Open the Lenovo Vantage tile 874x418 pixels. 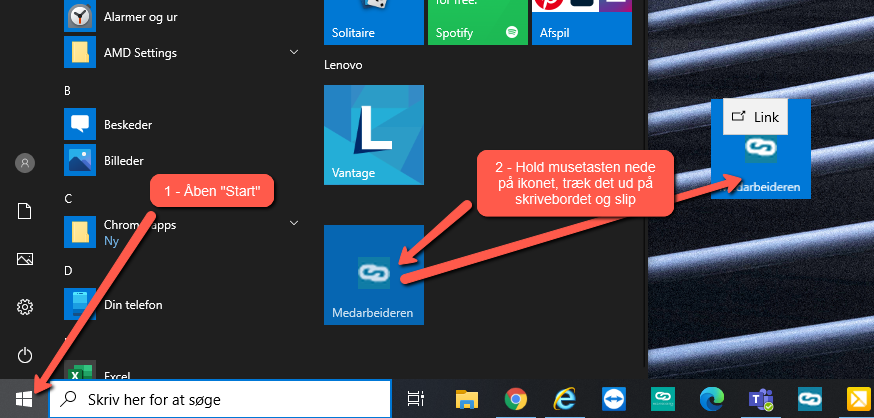click(374, 135)
